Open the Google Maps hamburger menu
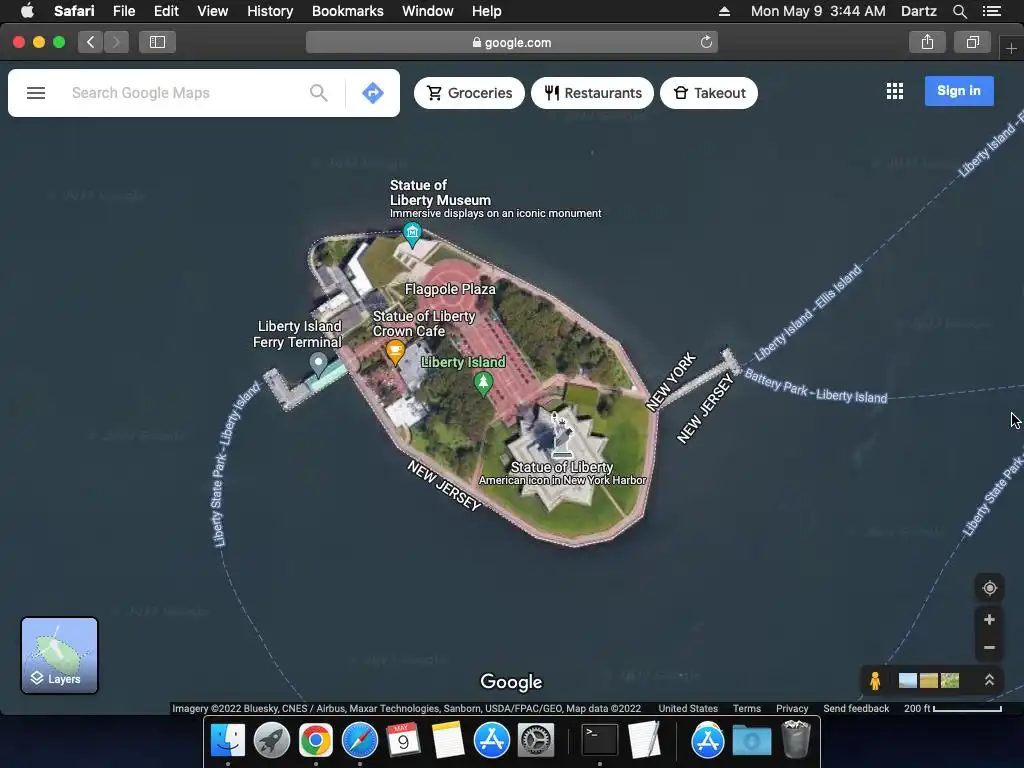 pyautogui.click(x=36, y=93)
